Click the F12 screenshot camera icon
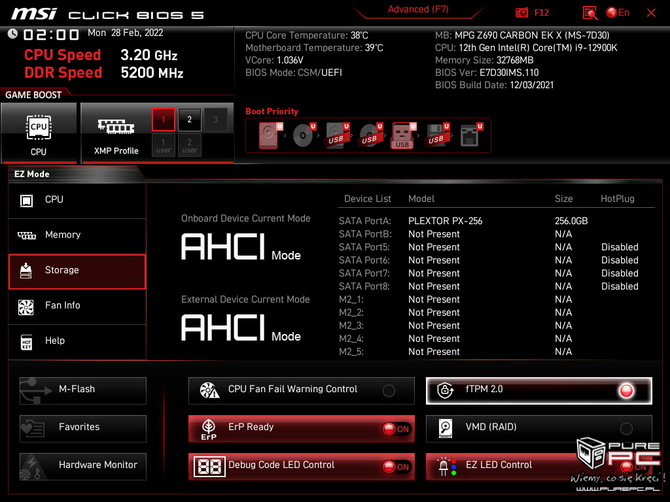The height and width of the screenshot is (502, 670). click(521, 13)
